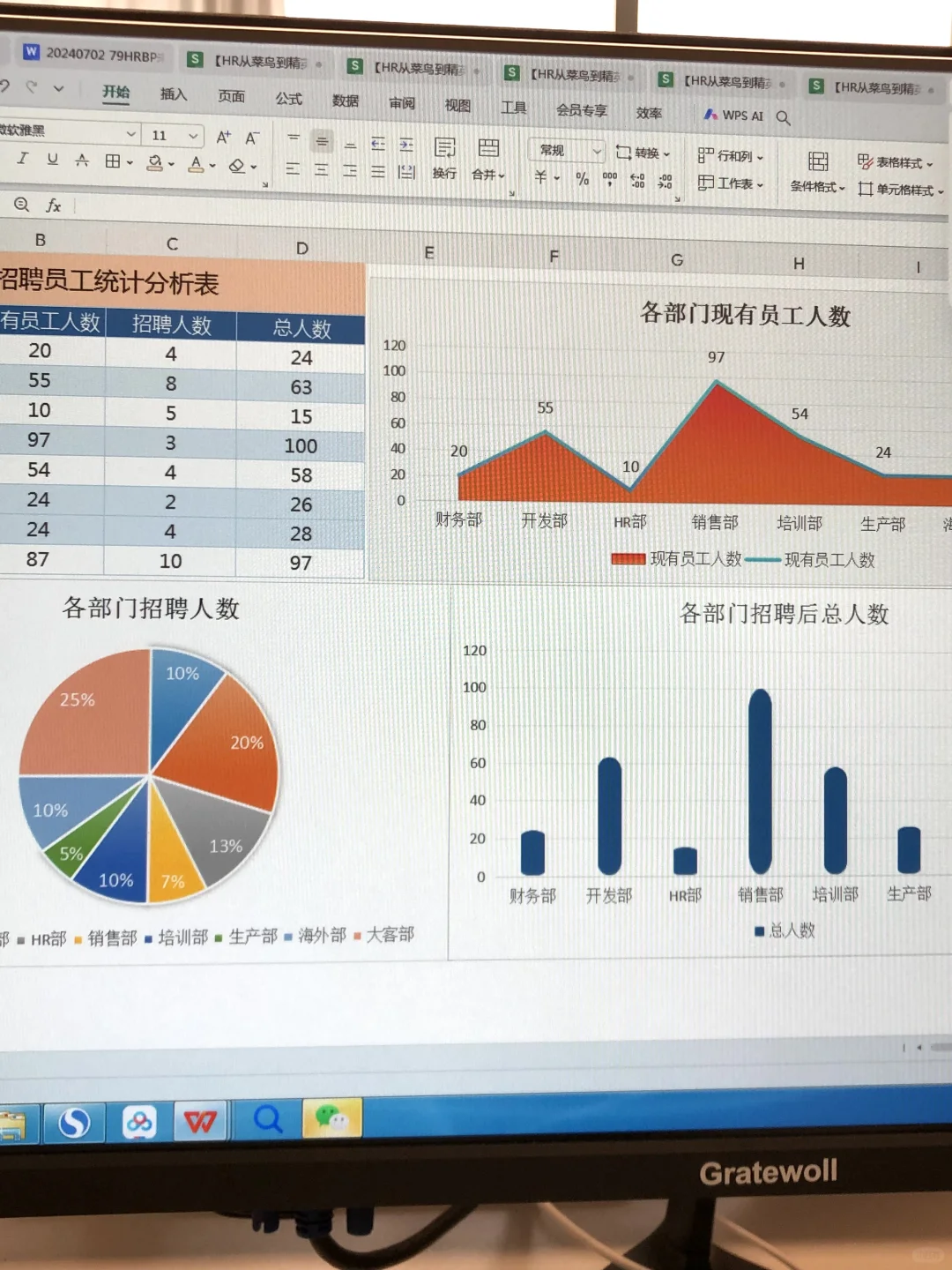Toggle italic formatting
The image size is (952, 1270).
[22, 161]
